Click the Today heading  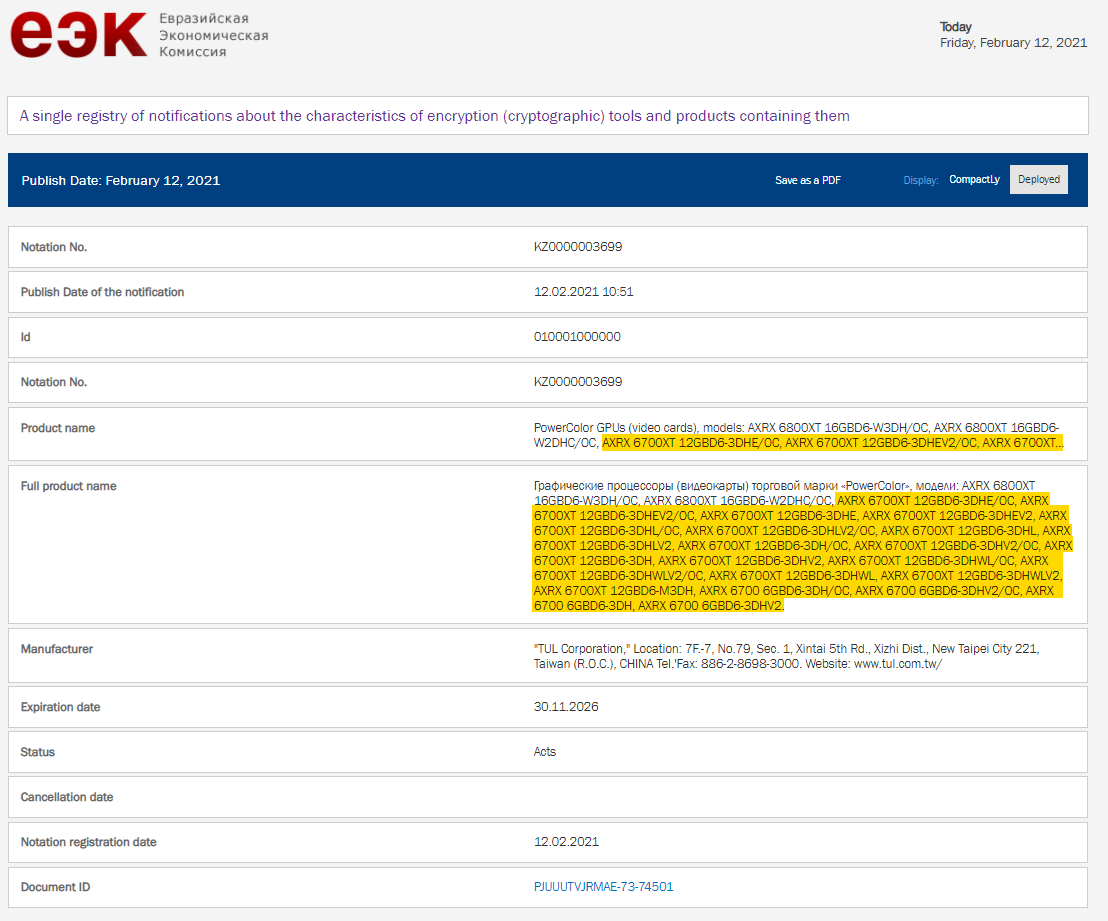tap(955, 26)
